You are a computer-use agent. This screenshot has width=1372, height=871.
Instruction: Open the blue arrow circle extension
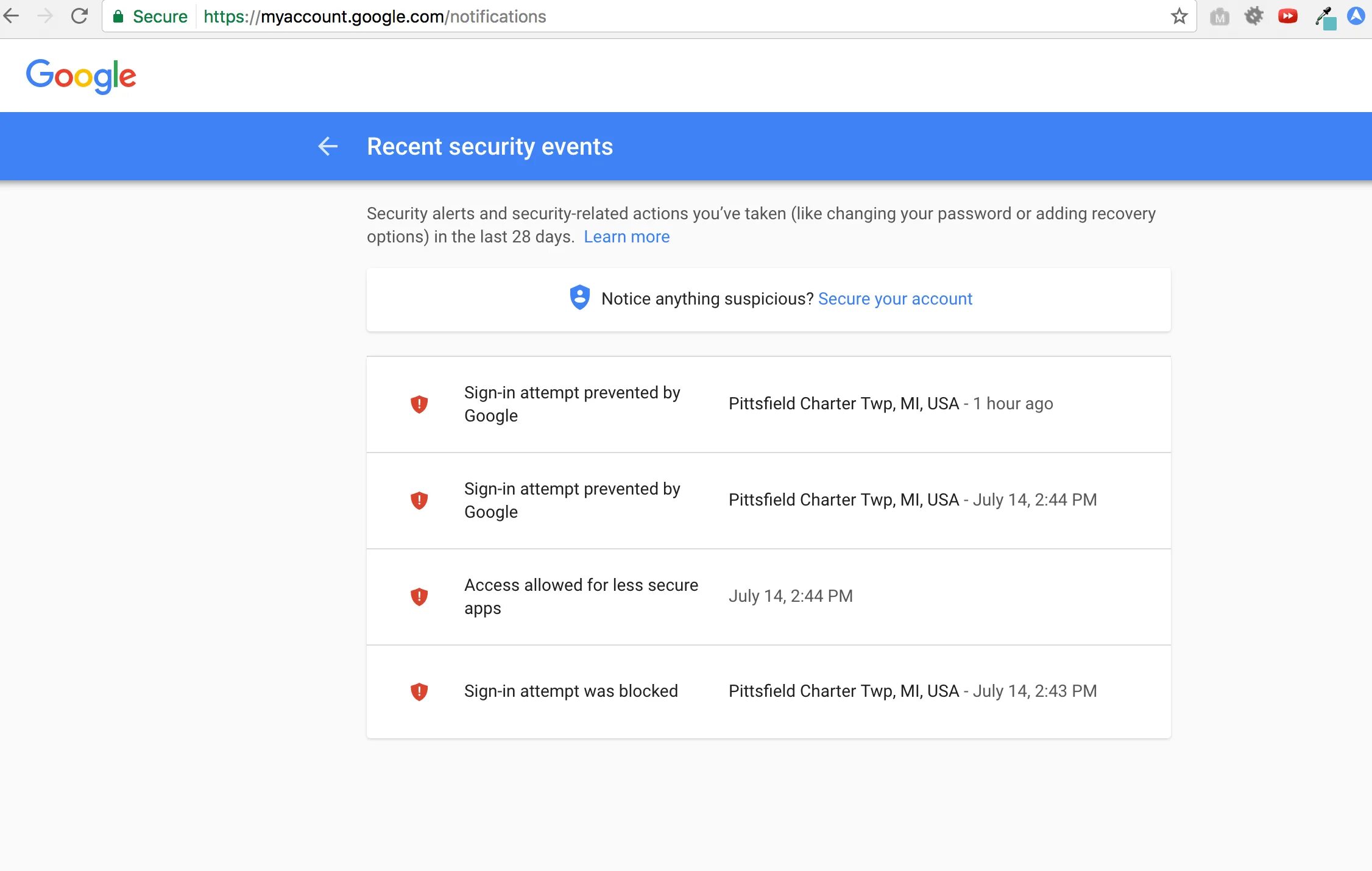click(1356, 16)
